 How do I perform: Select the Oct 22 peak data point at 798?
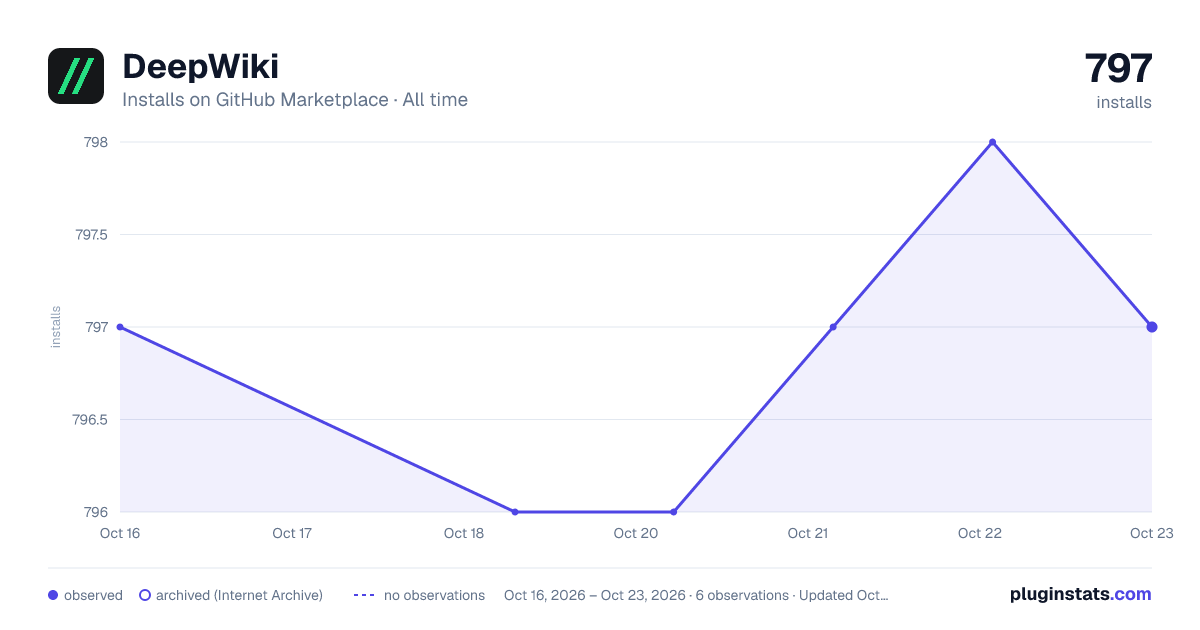click(x=992, y=142)
